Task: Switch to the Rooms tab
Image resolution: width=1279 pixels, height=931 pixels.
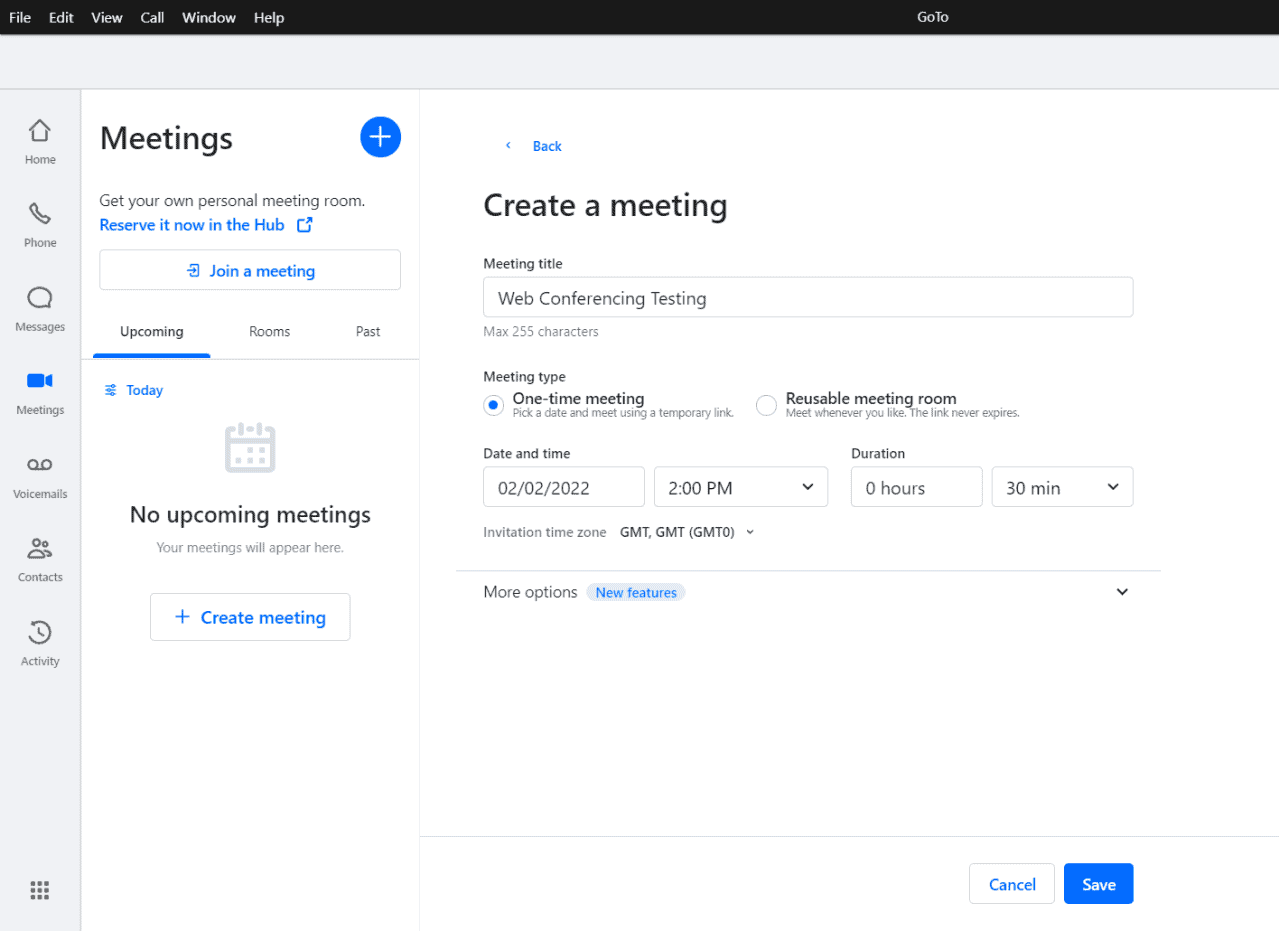Action: tap(269, 331)
